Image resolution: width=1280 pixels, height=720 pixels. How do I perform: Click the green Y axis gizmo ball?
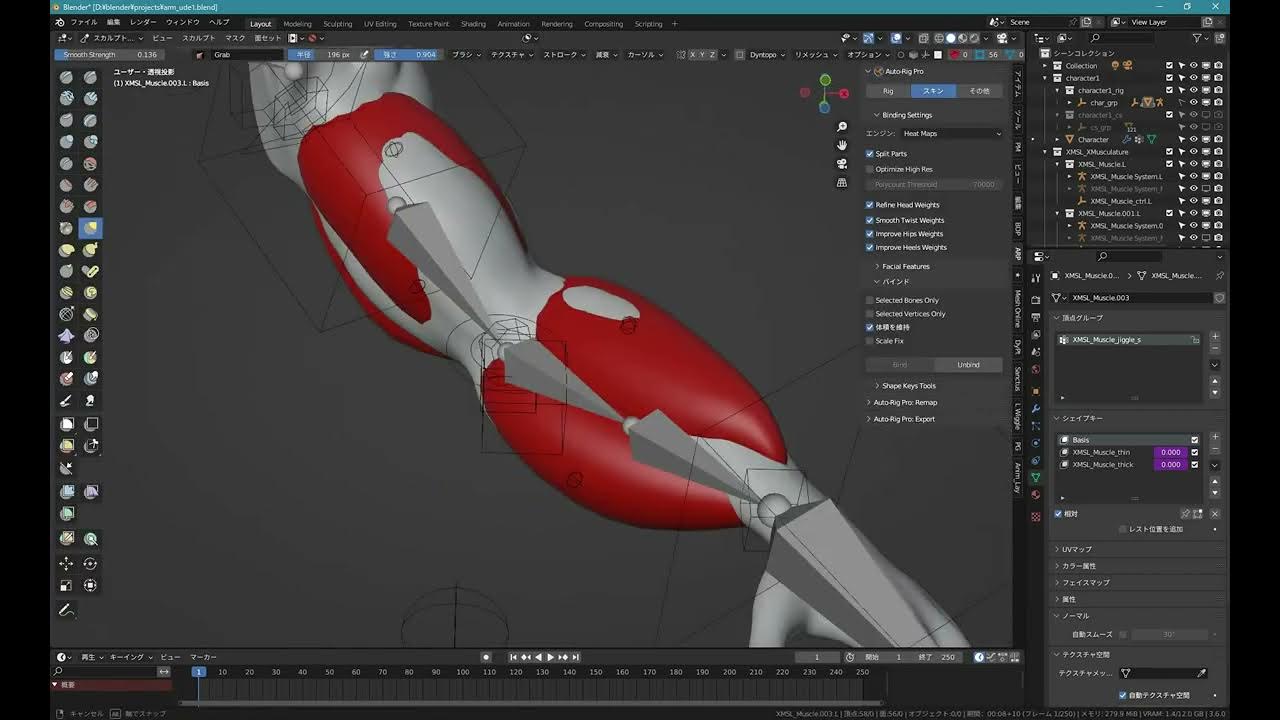tap(825, 80)
